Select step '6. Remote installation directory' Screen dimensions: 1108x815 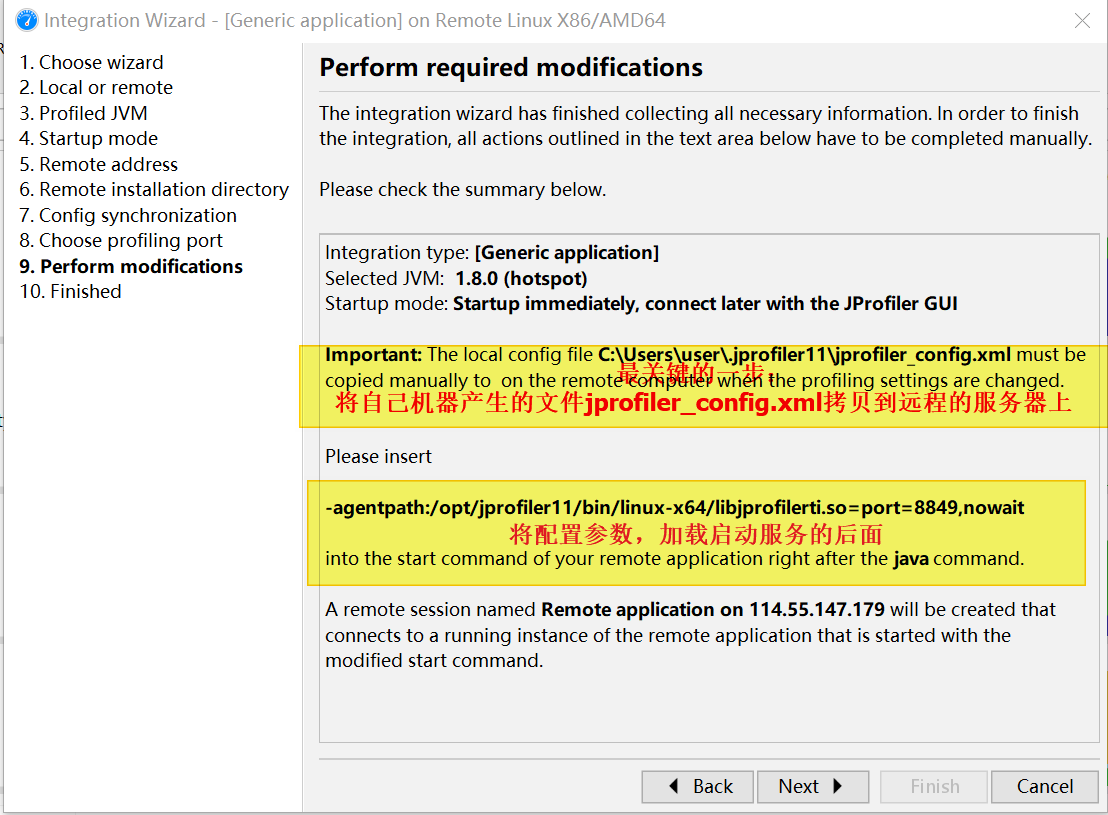click(x=155, y=189)
